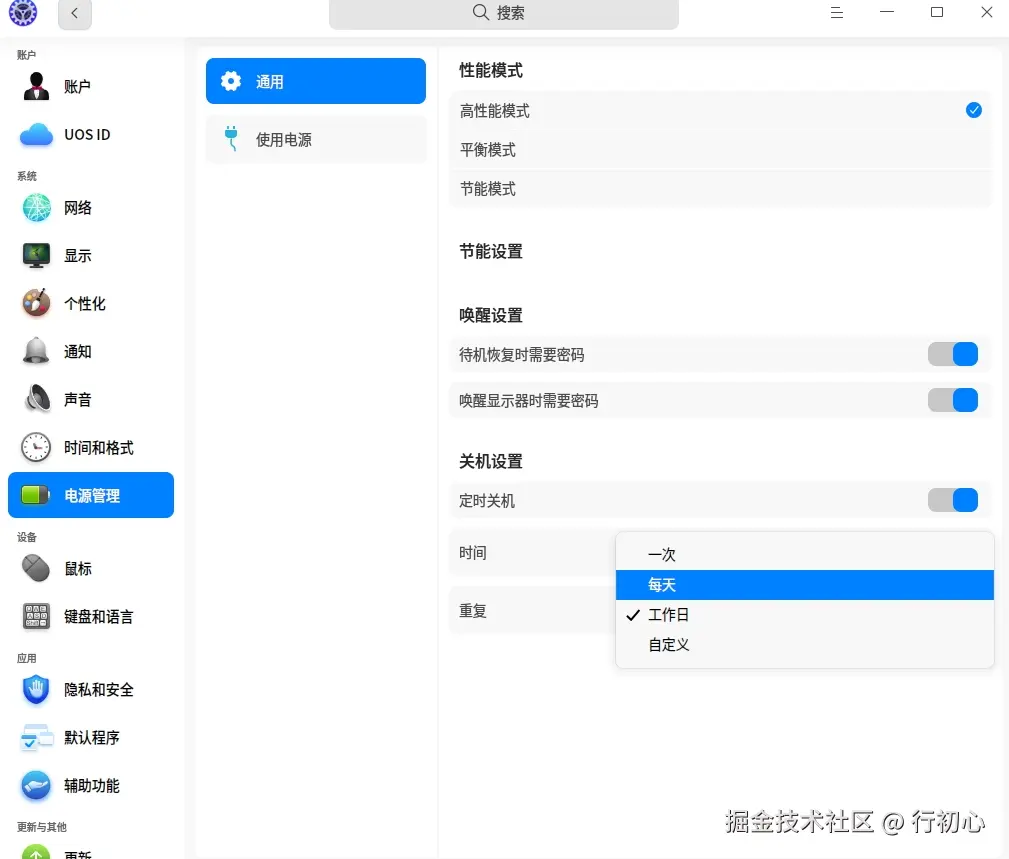Click the 电源管理 label in sidebar
The height and width of the screenshot is (859, 1009).
click(x=92, y=495)
